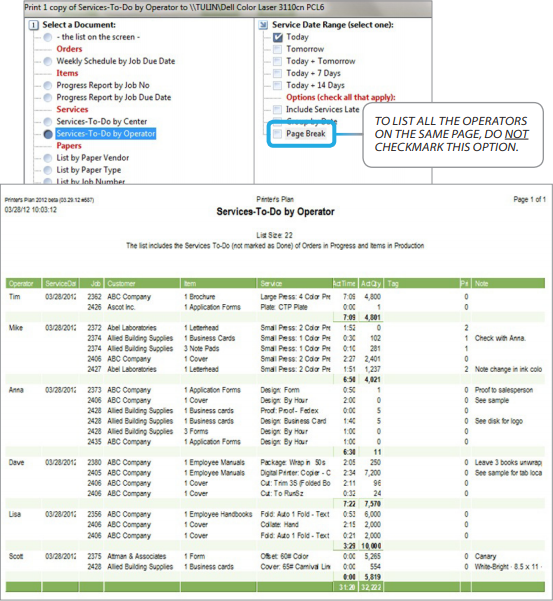Toggle the Page Break checkbox
Screen dimensions: 553x601
point(277,134)
